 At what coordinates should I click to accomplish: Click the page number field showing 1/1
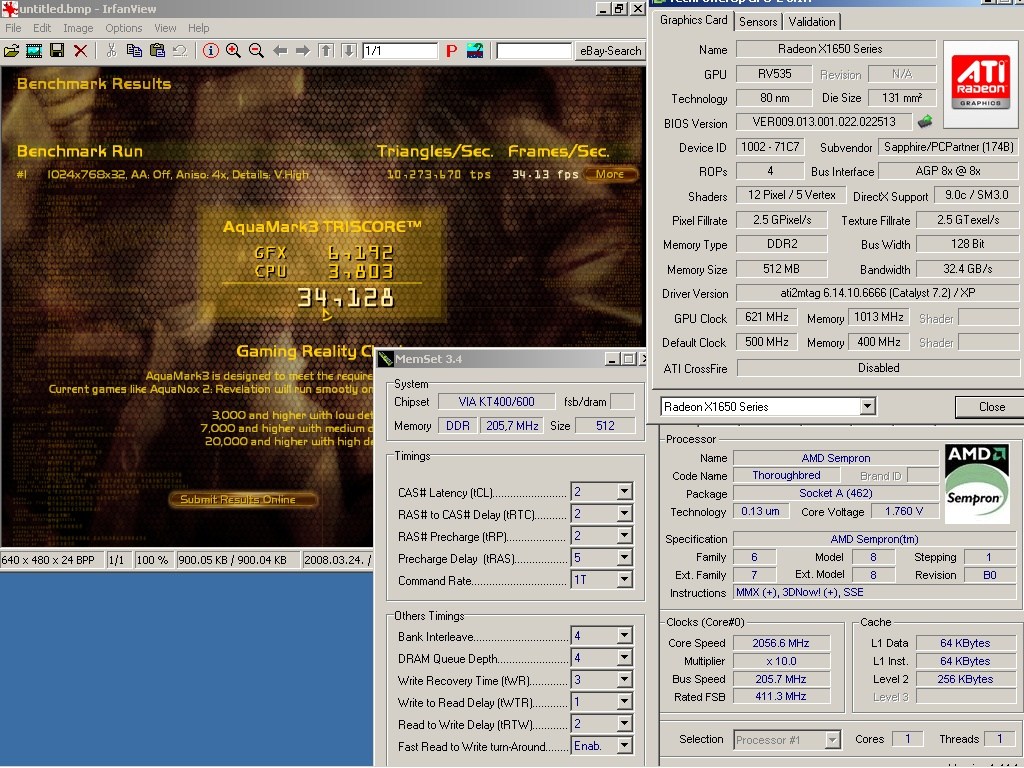coord(400,51)
